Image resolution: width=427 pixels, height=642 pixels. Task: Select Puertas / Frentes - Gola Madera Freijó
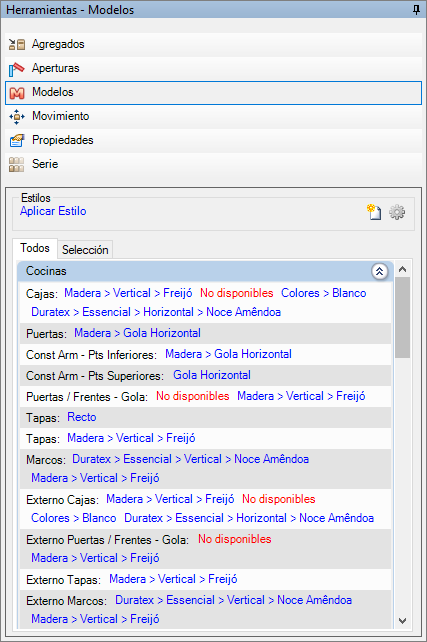(301, 396)
